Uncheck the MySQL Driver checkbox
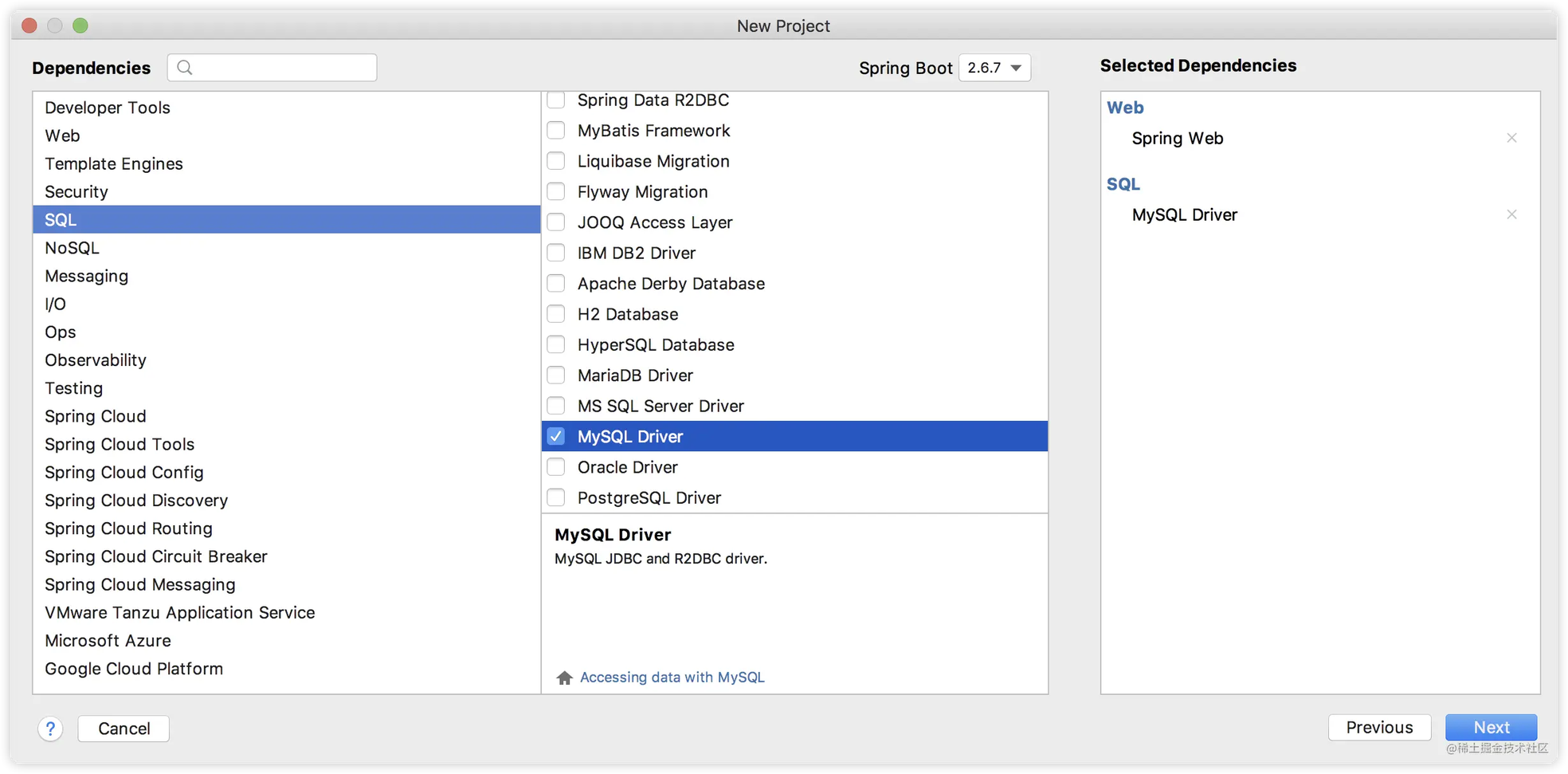Viewport: 1568px width, 774px height. (x=556, y=436)
